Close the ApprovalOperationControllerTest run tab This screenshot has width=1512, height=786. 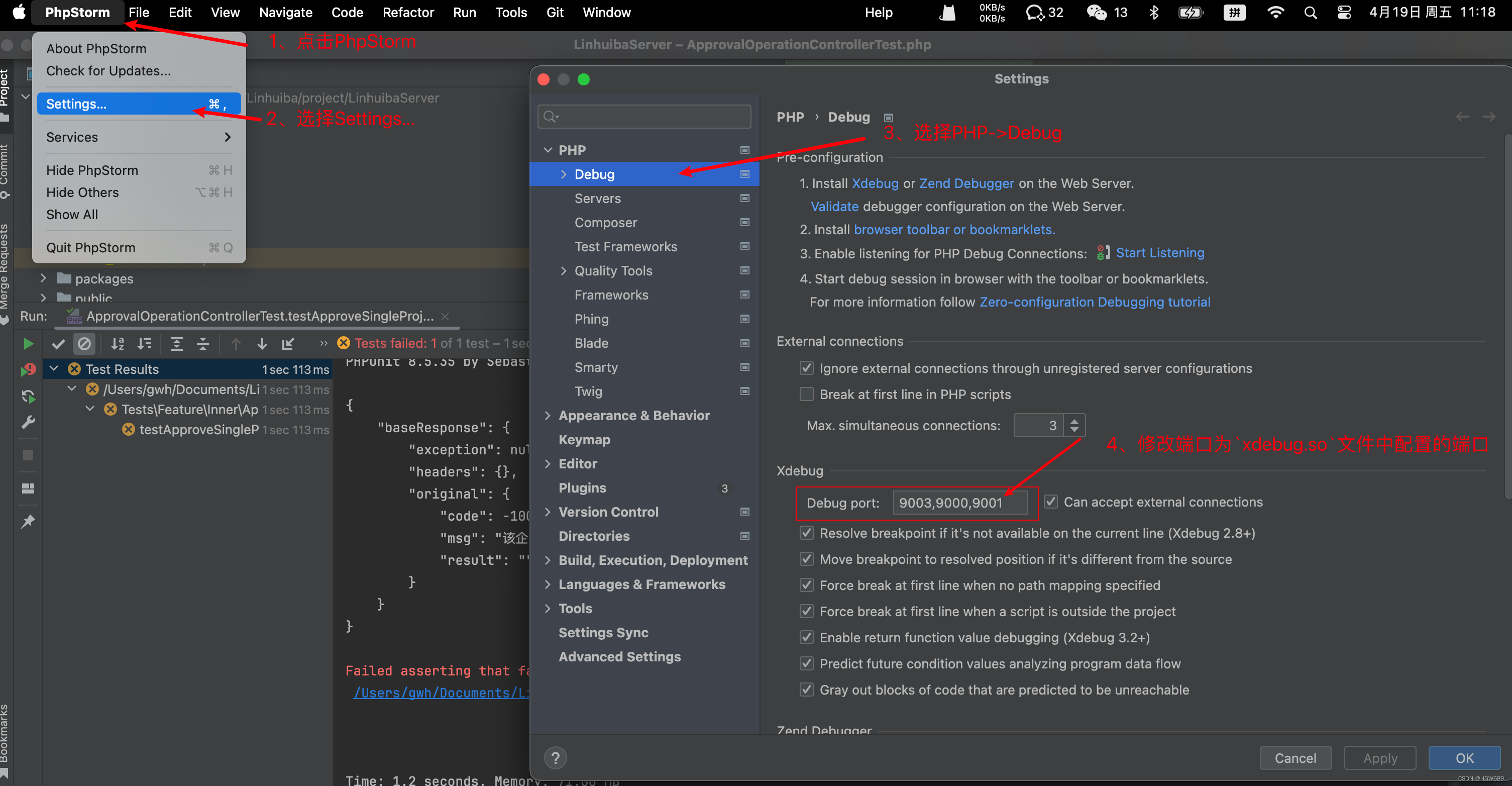tap(445, 316)
